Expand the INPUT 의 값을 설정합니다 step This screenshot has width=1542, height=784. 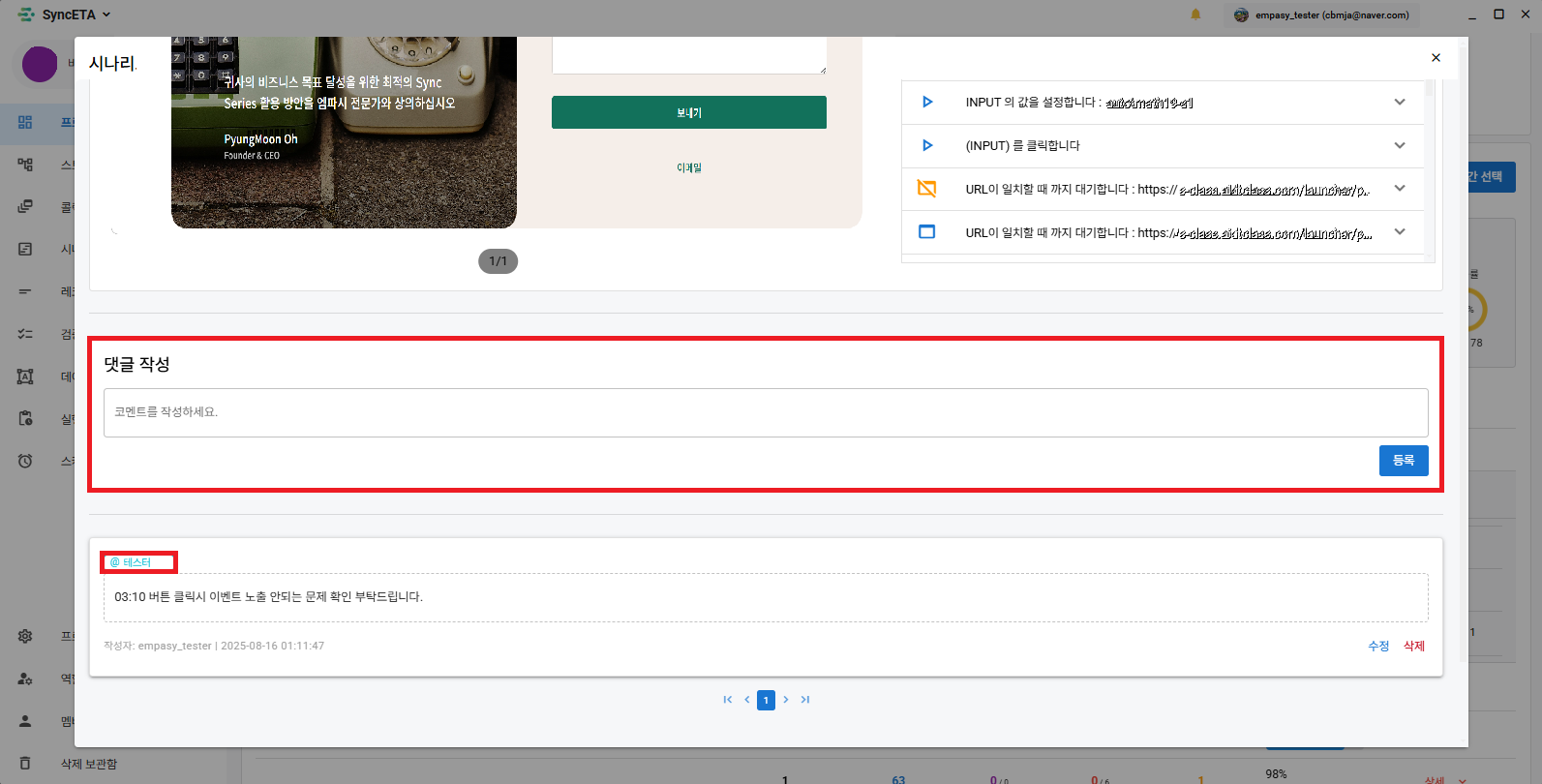pyautogui.click(x=1399, y=103)
